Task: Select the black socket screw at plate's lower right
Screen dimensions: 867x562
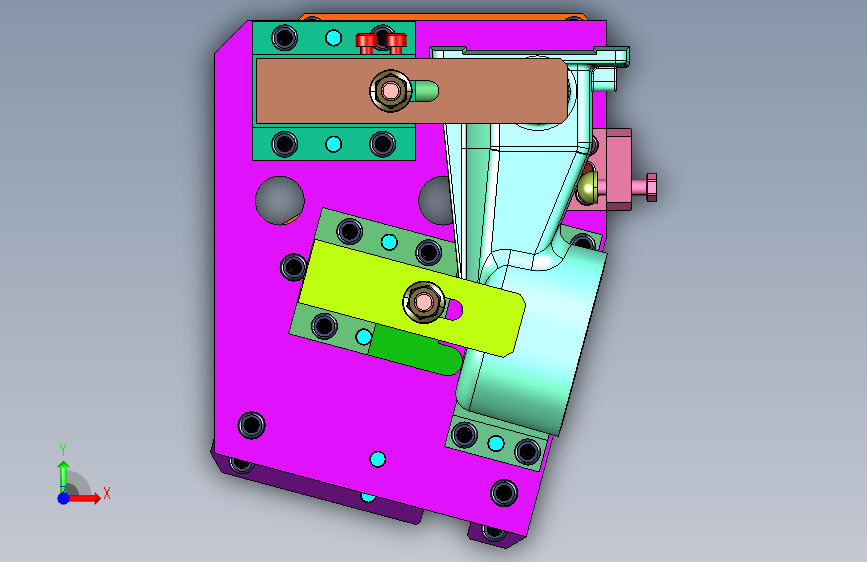Action: coord(504,493)
